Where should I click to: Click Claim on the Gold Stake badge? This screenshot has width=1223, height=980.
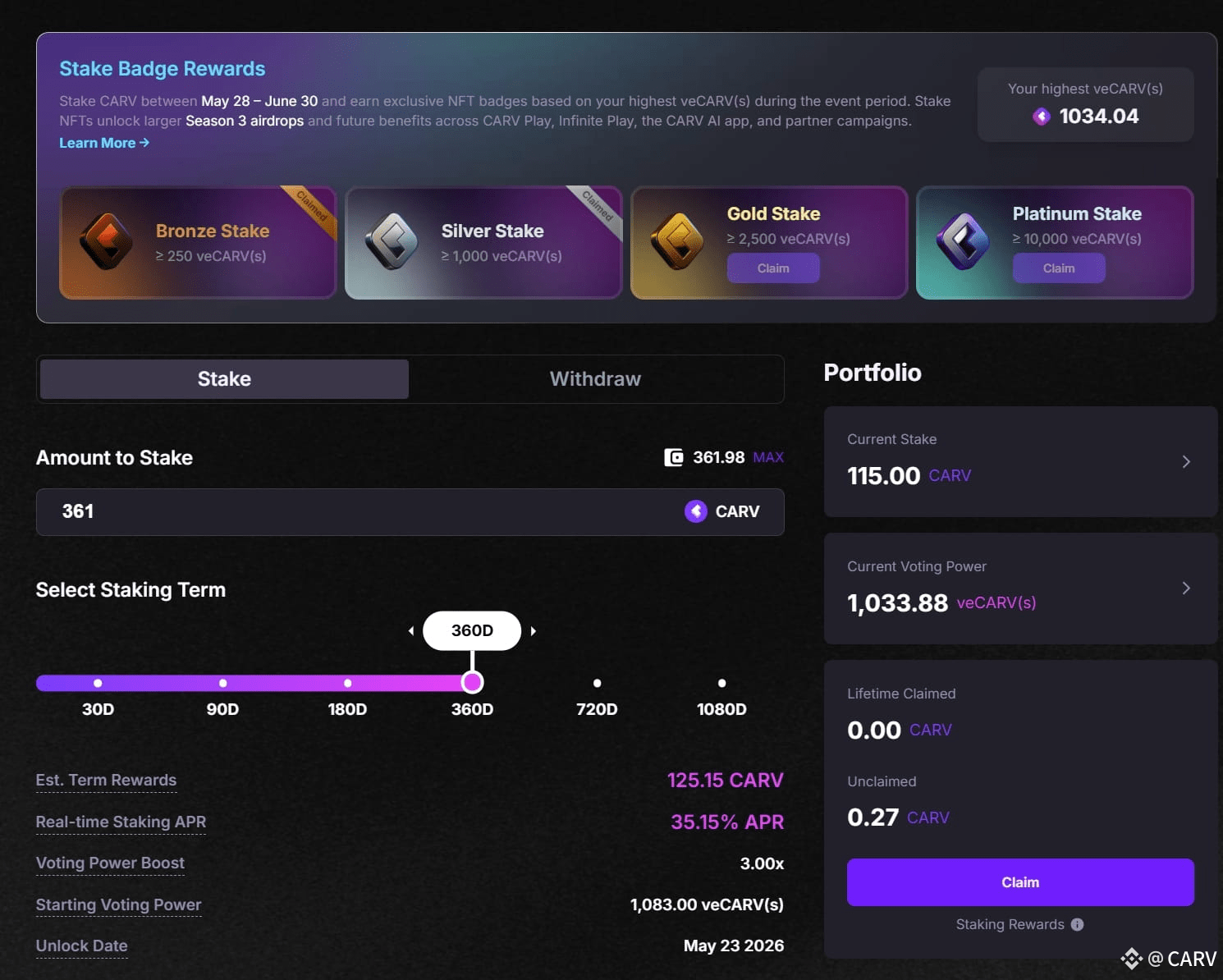point(772,268)
